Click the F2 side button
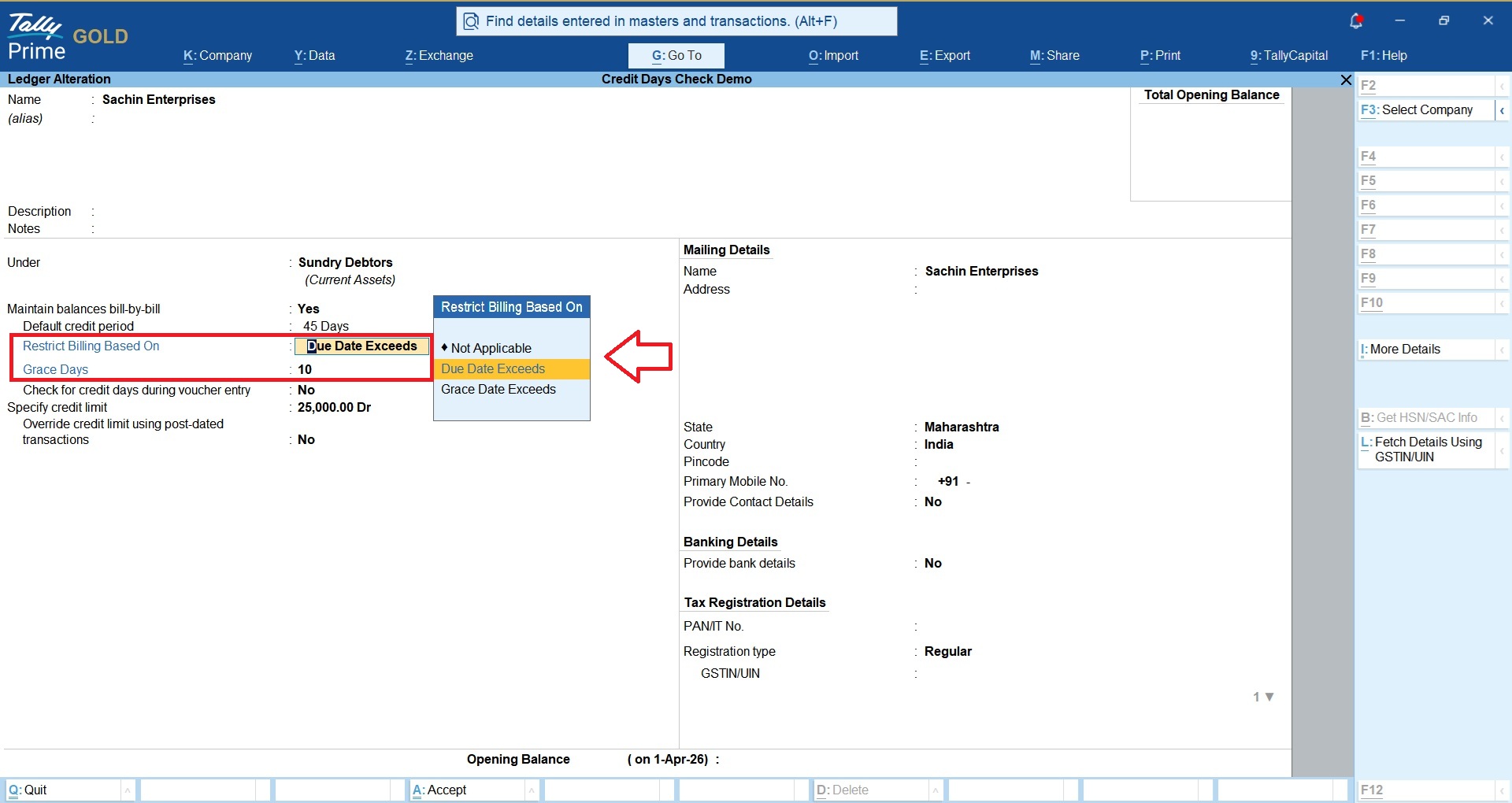The image size is (1512, 803). [x=1426, y=86]
